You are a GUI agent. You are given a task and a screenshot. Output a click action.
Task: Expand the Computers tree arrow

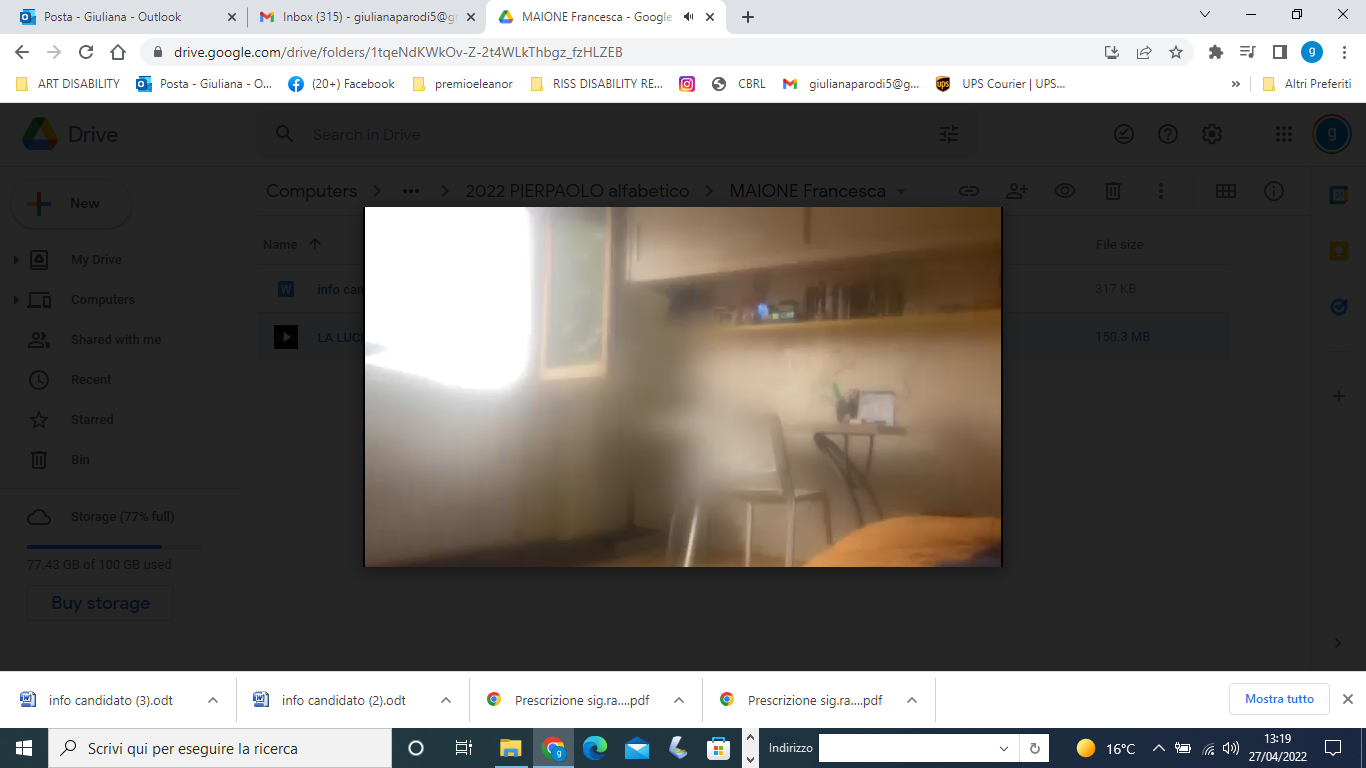coord(16,300)
